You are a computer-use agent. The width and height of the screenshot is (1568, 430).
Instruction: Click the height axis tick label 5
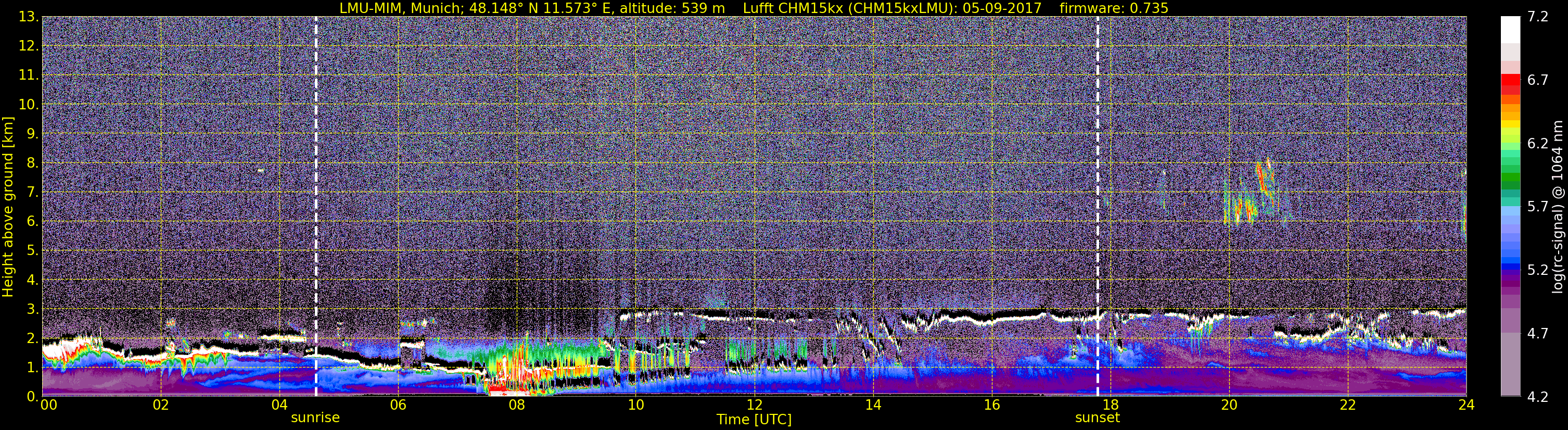[x=33, y=251]
